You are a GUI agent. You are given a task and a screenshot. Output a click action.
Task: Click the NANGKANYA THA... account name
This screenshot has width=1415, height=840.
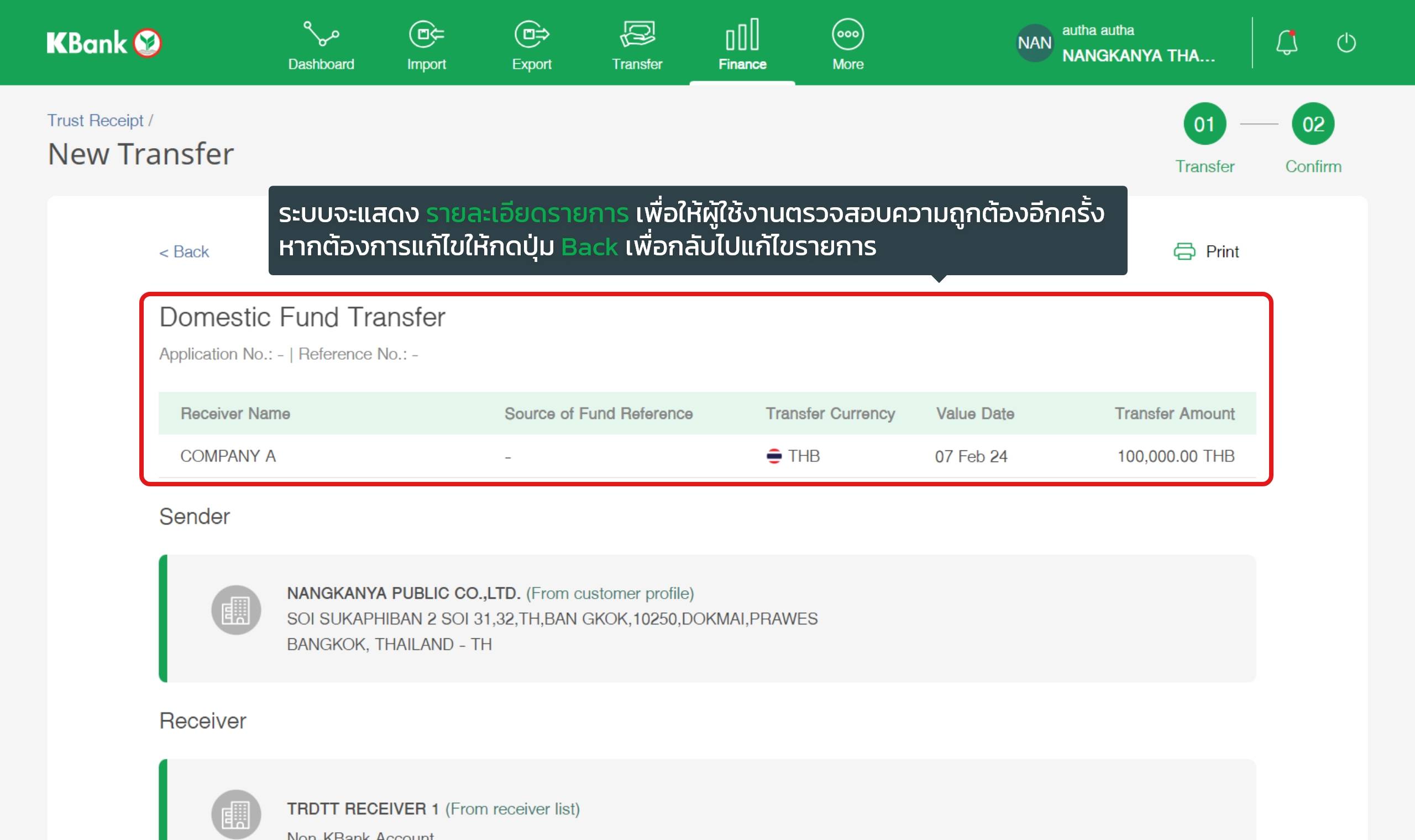coord(1138,55)
